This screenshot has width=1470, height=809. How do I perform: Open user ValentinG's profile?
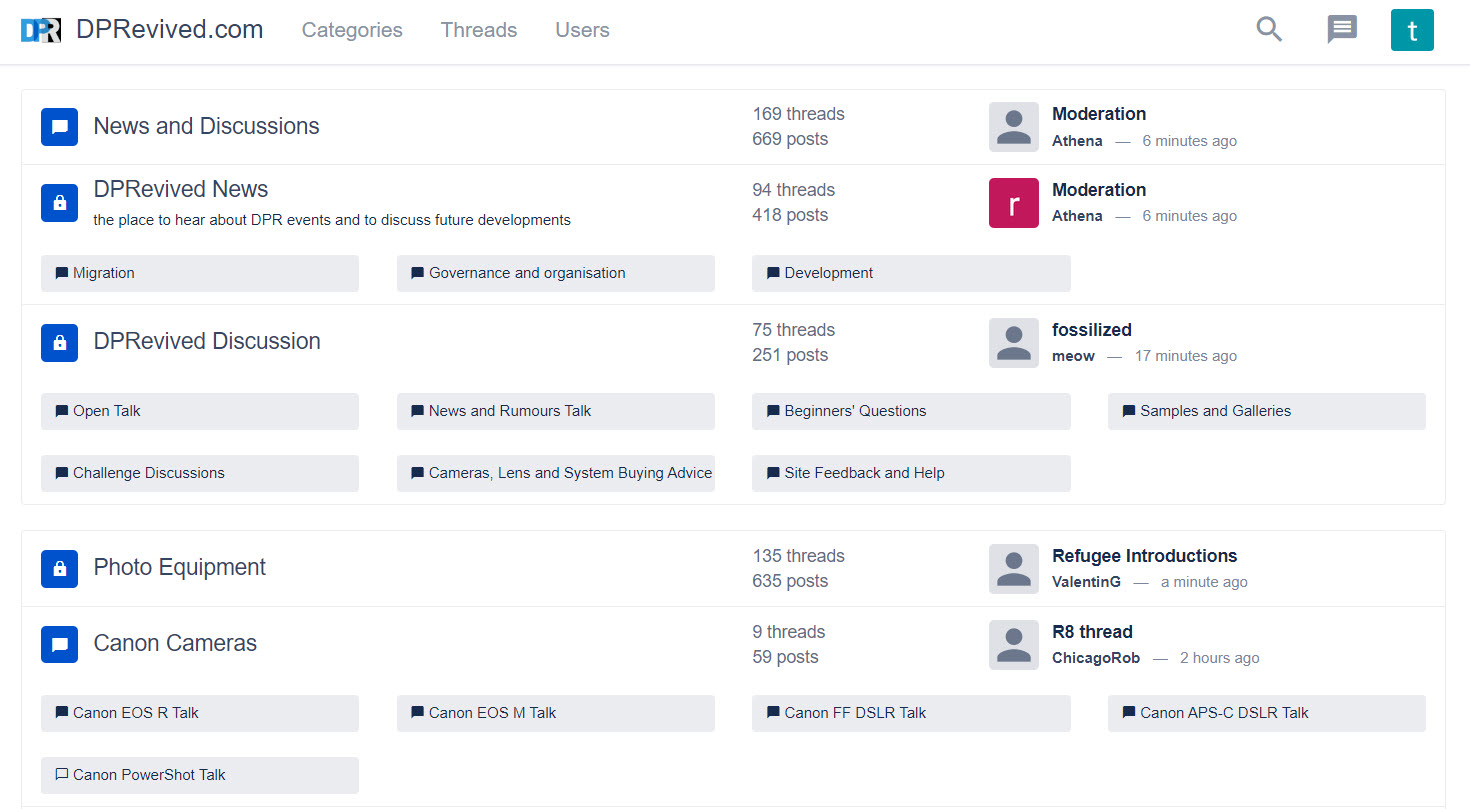1086,582
